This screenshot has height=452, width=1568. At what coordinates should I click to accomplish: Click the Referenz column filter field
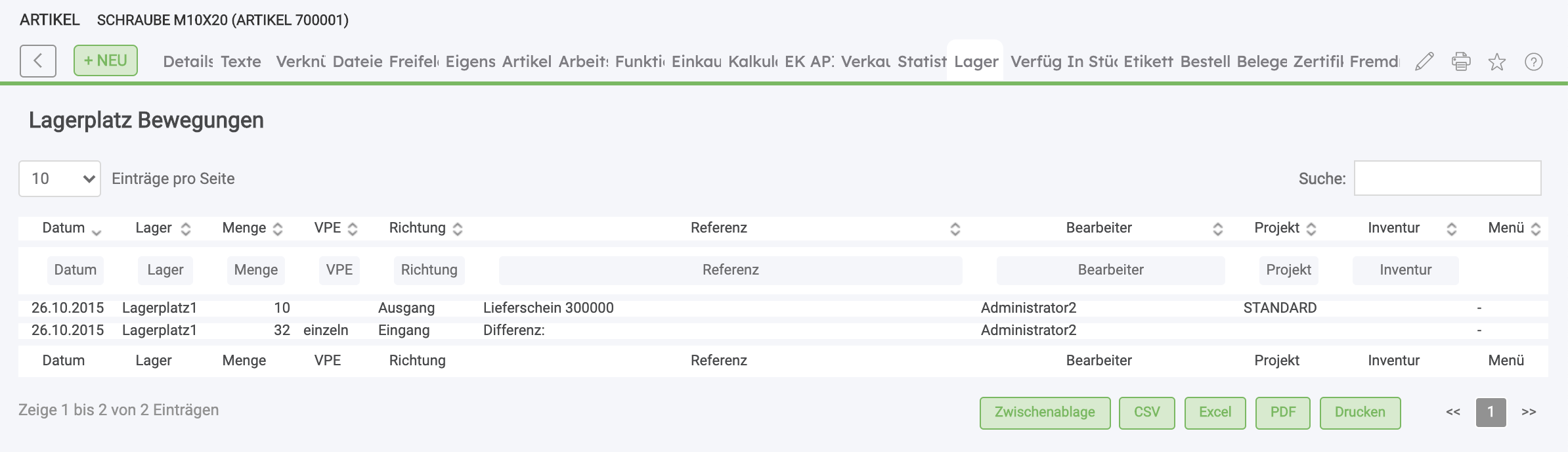pyautogui.click(x=730, y=270)
